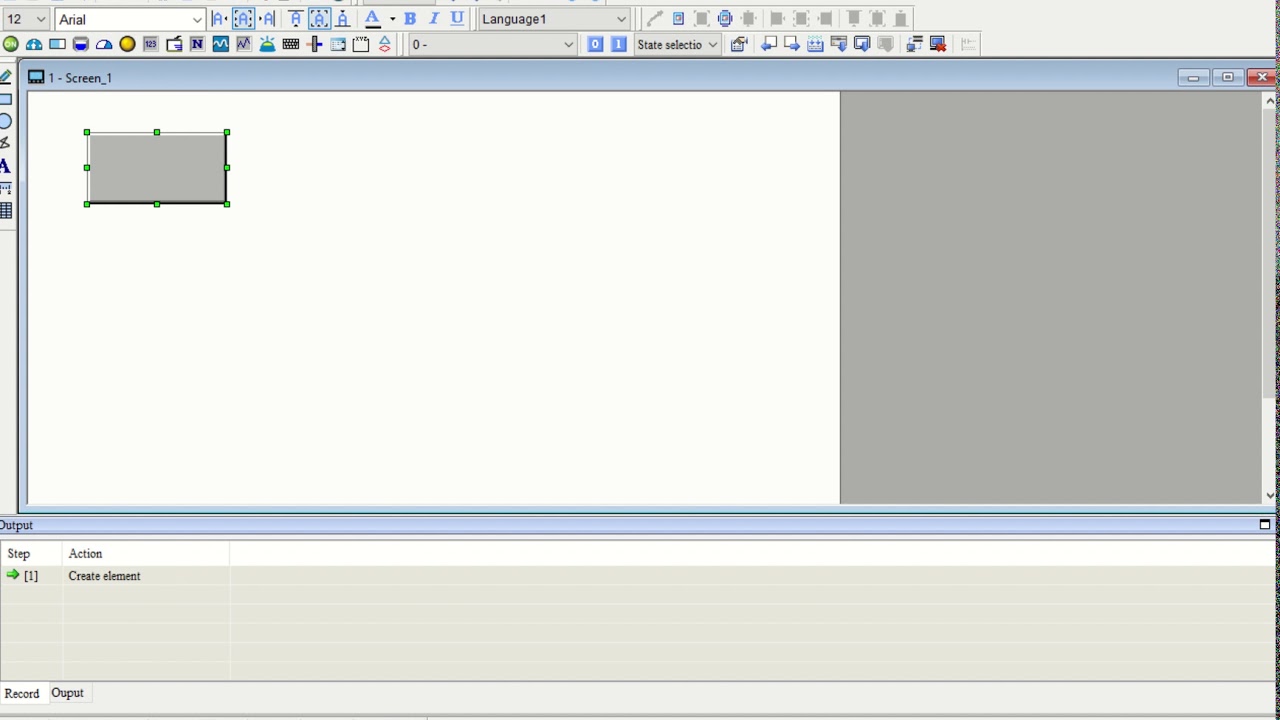The width and height of the screenshot is (1280, 720).
Task: Toggle vertical middle text alignment
Action: [x=319, y=19]
